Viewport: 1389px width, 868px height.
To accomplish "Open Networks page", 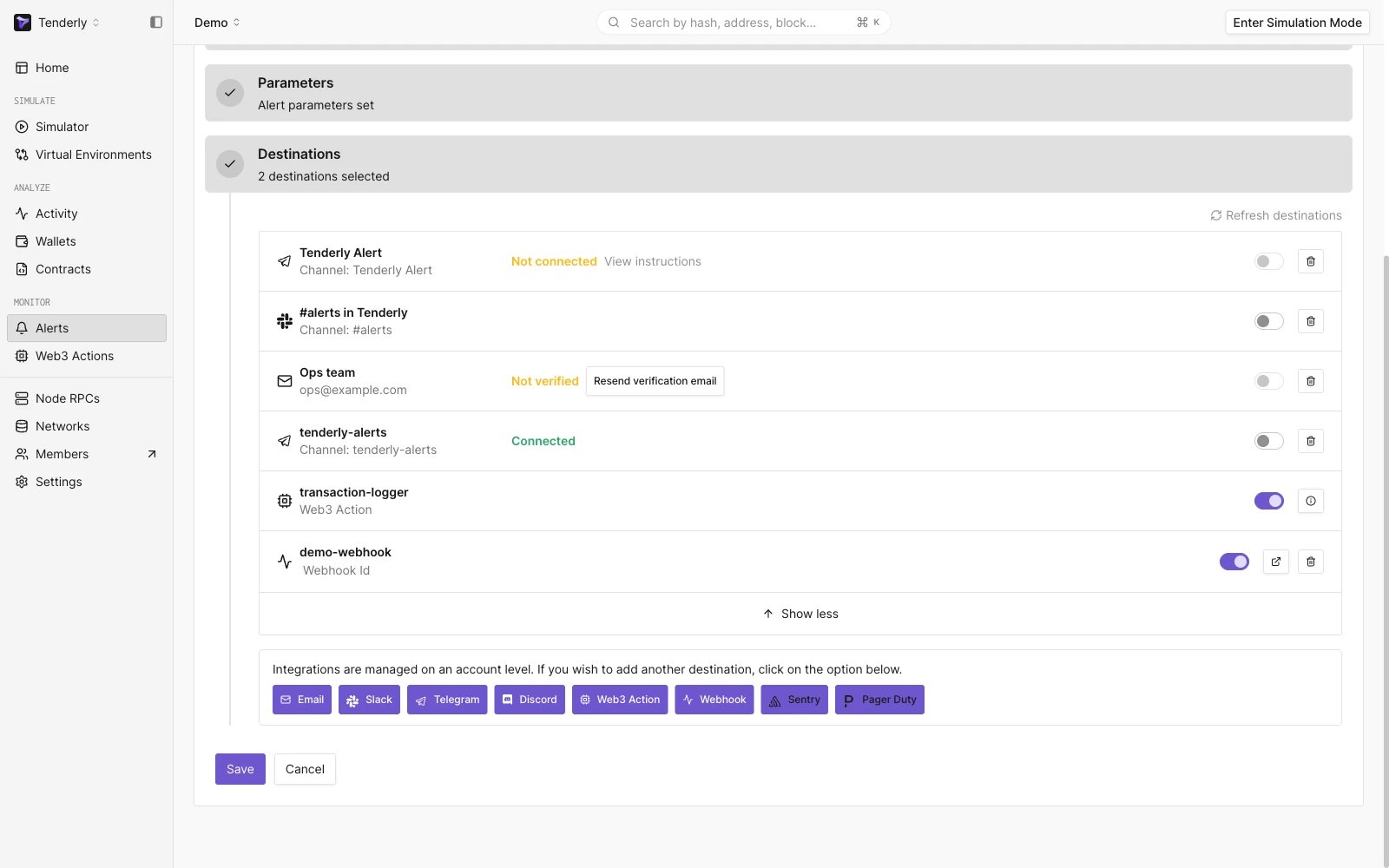I will (x=87, y=426).
